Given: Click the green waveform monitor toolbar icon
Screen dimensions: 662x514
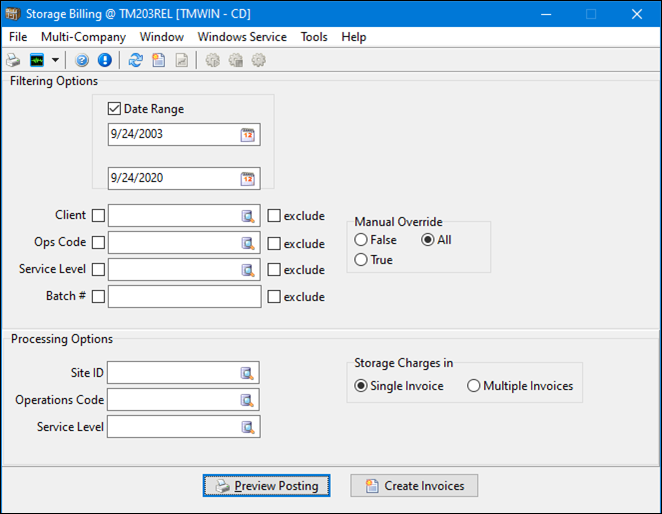Looking at the screenshot, I should click(37, 61).
